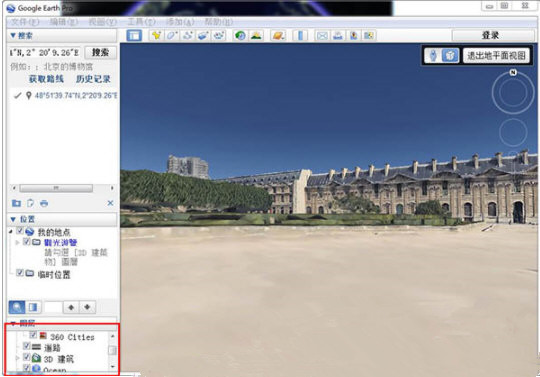Viewport: 540px width, 377px height.
Task: Uncheck the 临时位置 folder checkbox
Action: coord(20,273)
